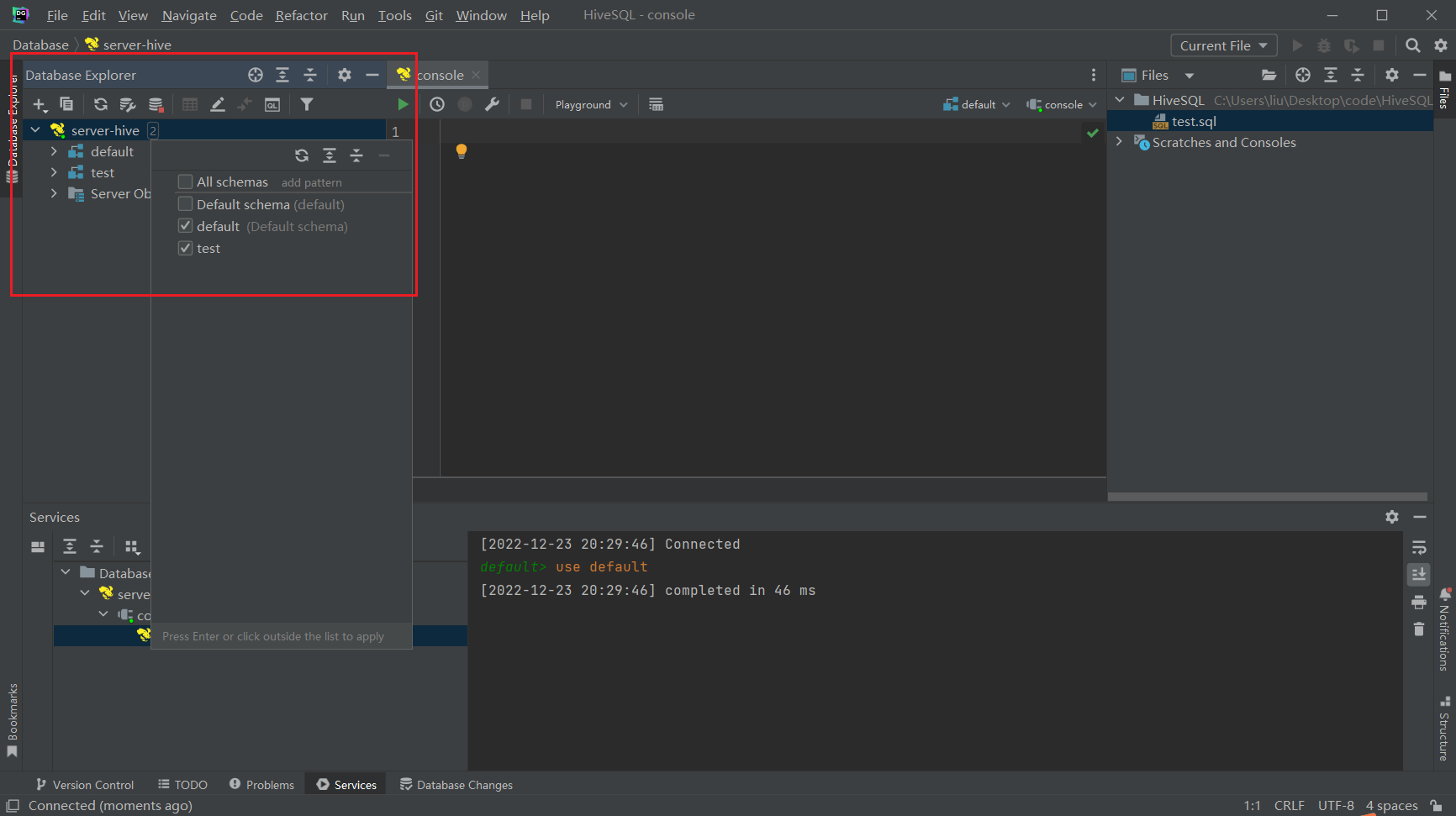Click the edit pencil icon in Database Explorer
1456x816 pixels.
(218, 104)
